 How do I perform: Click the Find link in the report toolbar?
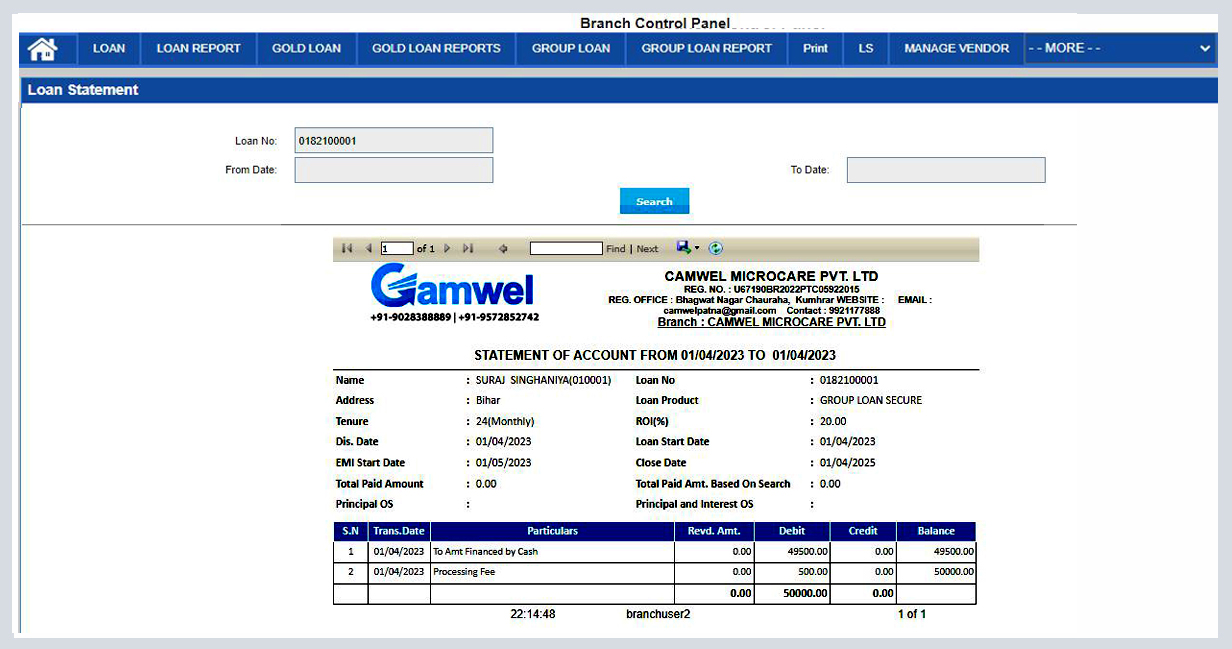[614, 248]
